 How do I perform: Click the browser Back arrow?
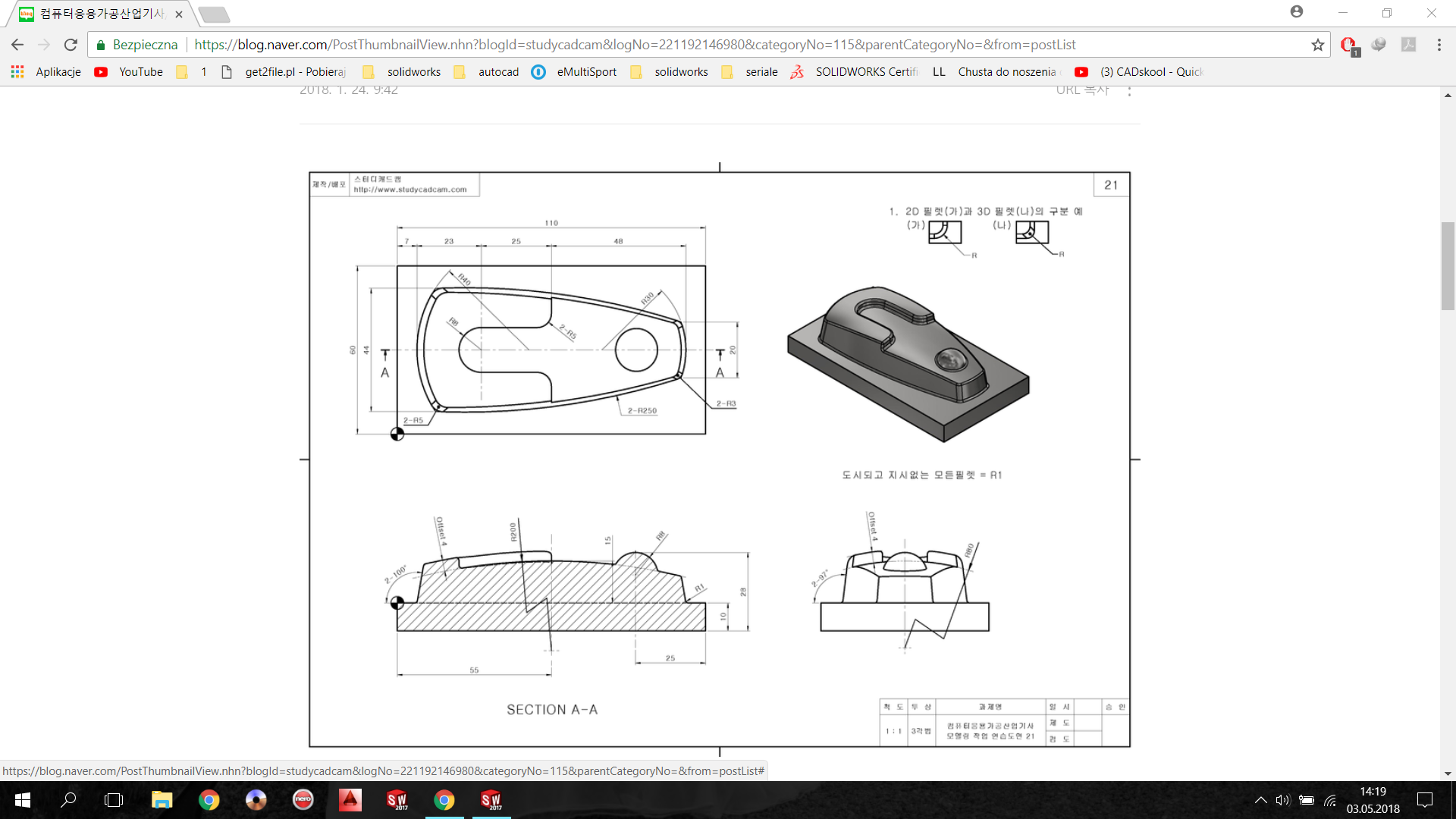point(17,45)
